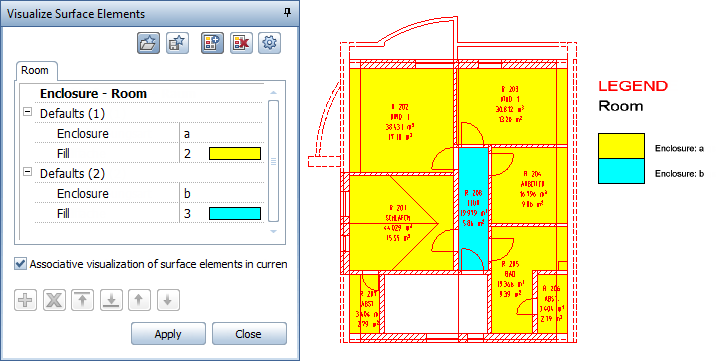Click the grayed plus add-row icon

pyautogui.click(x=25, y=300)
